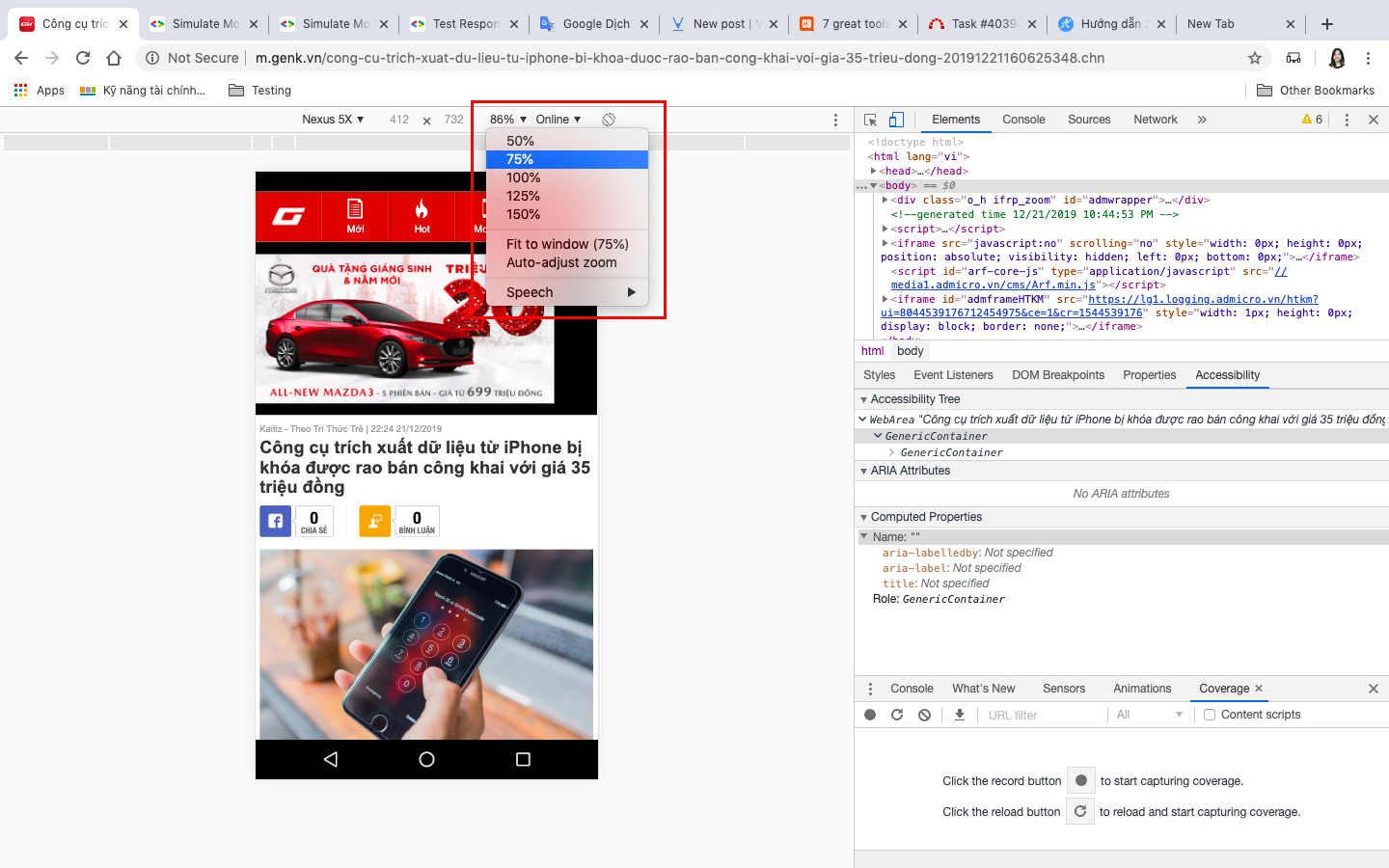Open the Sensors drawer tab
1389x868 pixels.
point(1064,689)
